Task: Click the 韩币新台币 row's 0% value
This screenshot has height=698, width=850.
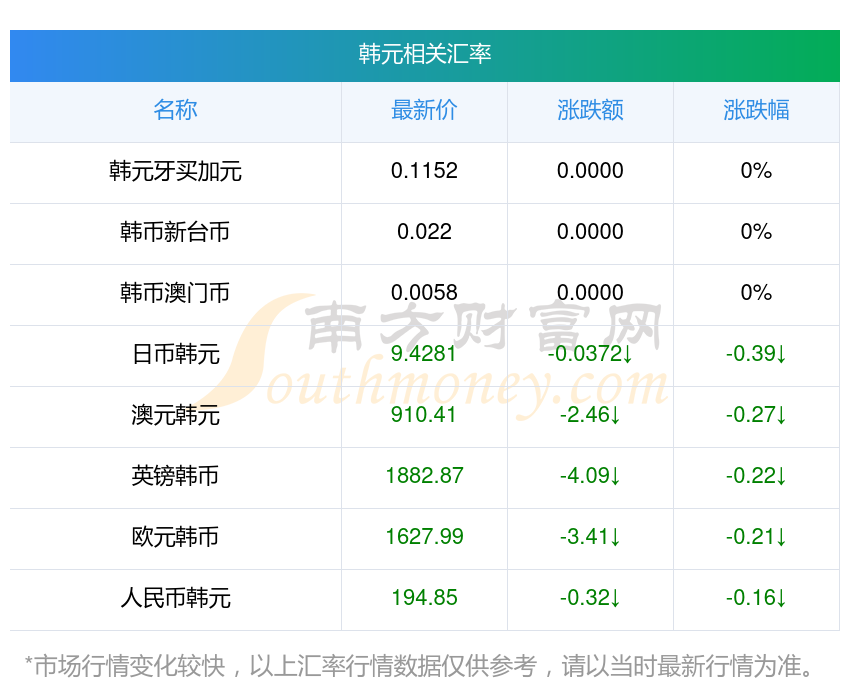Action: 756,232
